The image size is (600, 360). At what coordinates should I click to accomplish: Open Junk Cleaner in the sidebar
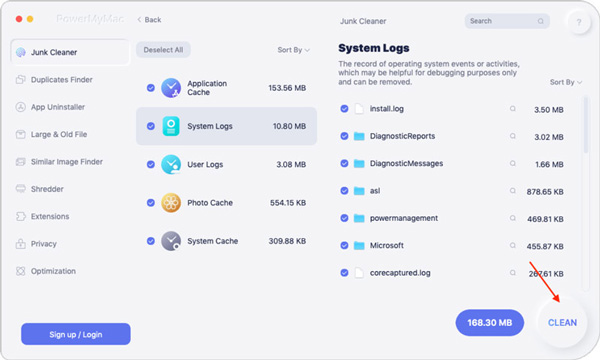(70, 52)
